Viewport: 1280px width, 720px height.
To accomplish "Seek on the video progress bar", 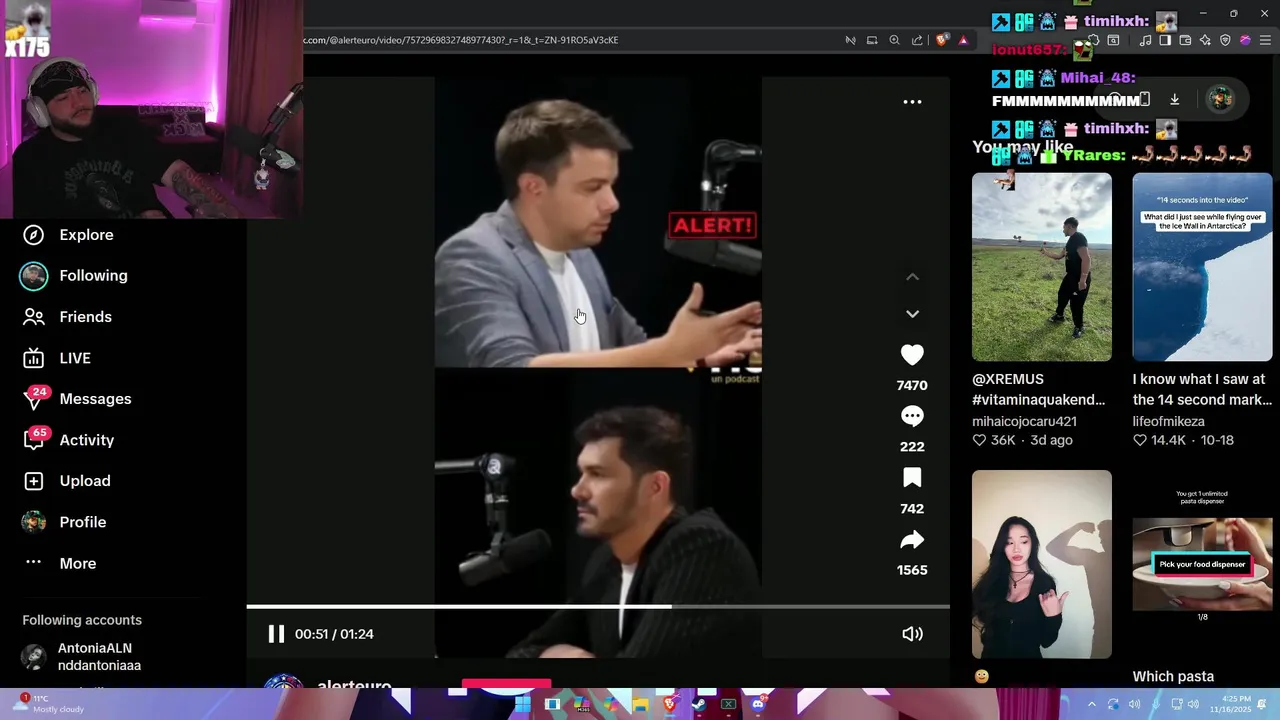I will pyautogui.click(x=598, y=606).
